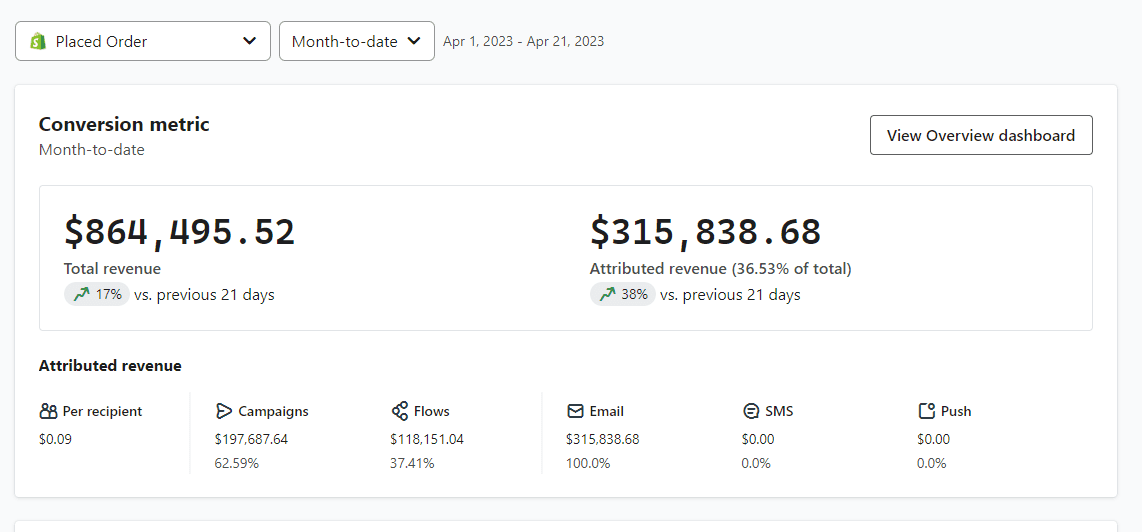
Task: Click the Flows branching icon
Action: tap(399, 411)
